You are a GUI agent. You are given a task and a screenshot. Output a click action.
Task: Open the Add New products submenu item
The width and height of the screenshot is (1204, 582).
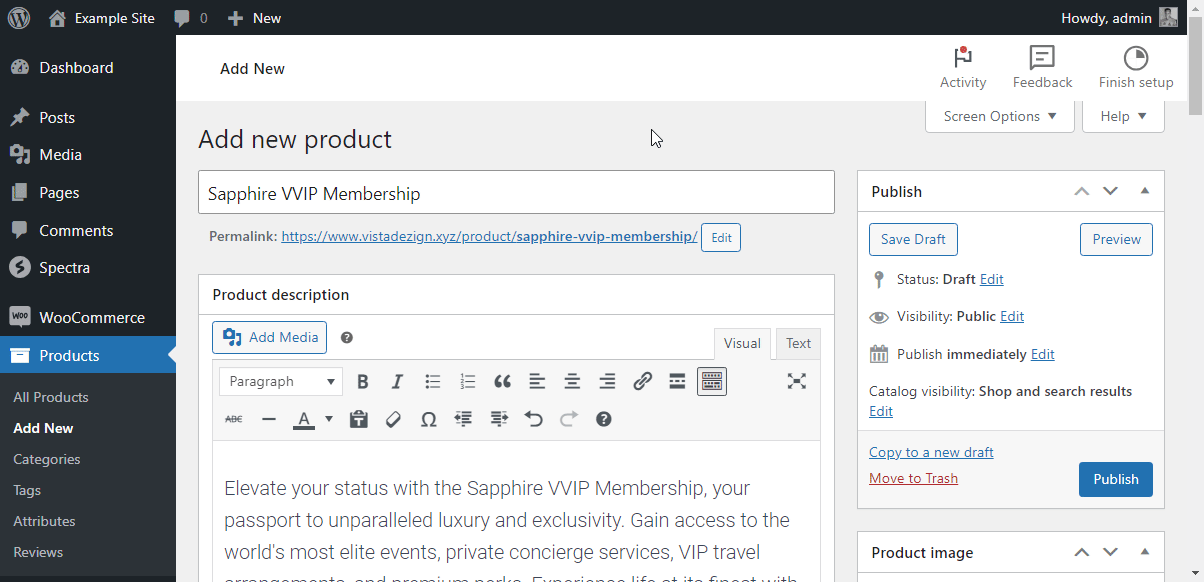(43, 428)
